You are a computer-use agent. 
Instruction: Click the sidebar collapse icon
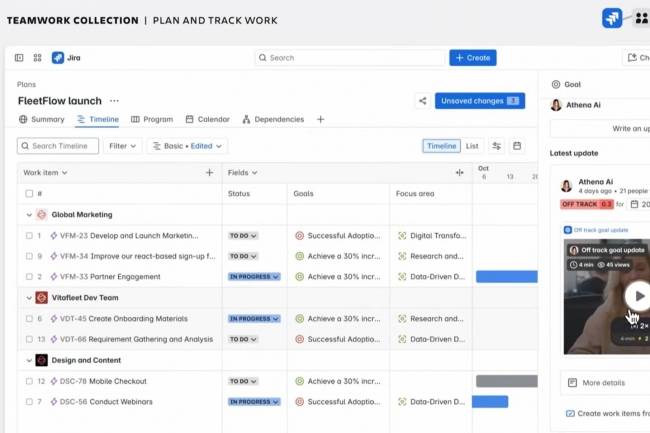(19, 58)
